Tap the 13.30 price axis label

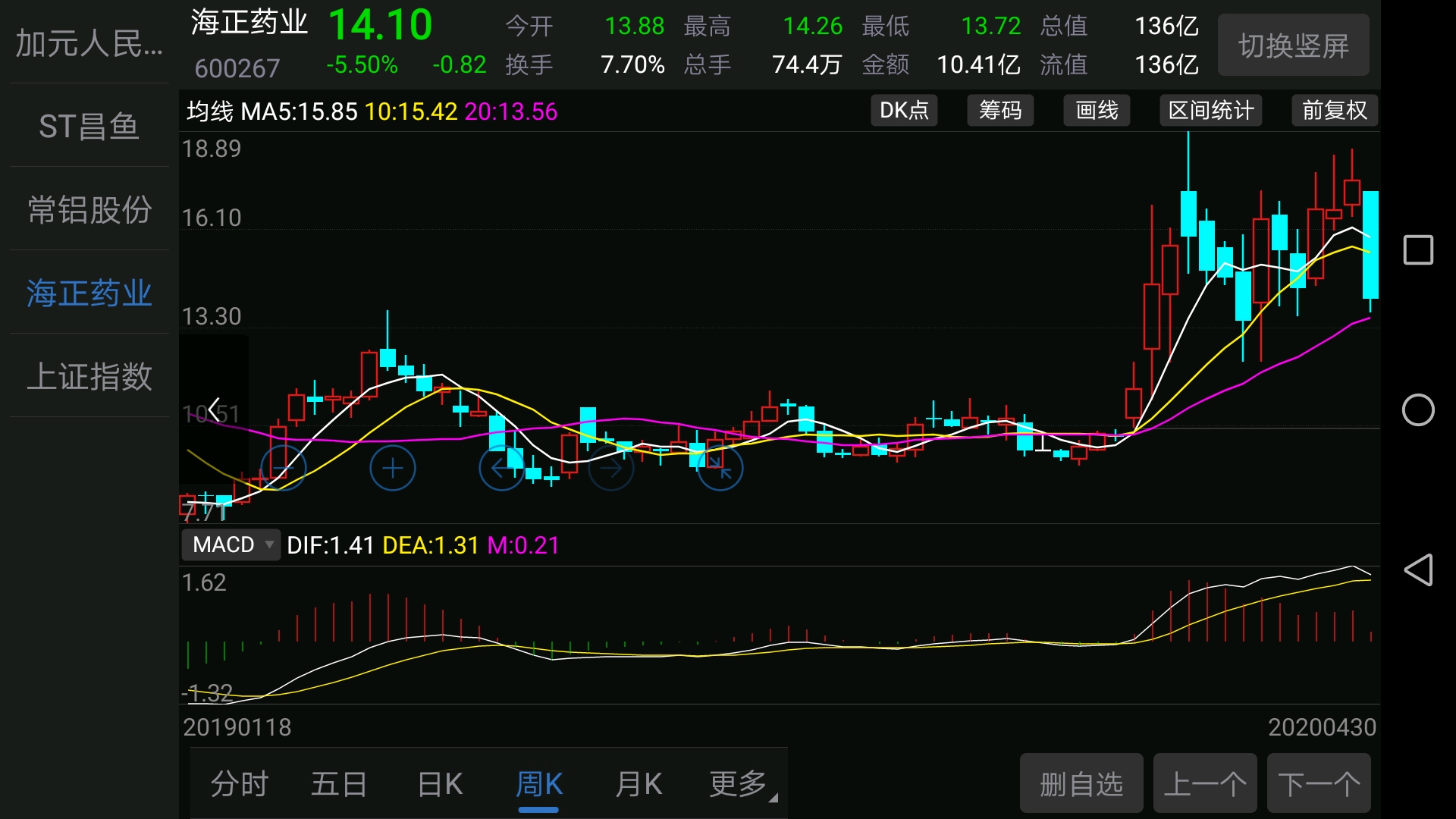tap(211, 316)
